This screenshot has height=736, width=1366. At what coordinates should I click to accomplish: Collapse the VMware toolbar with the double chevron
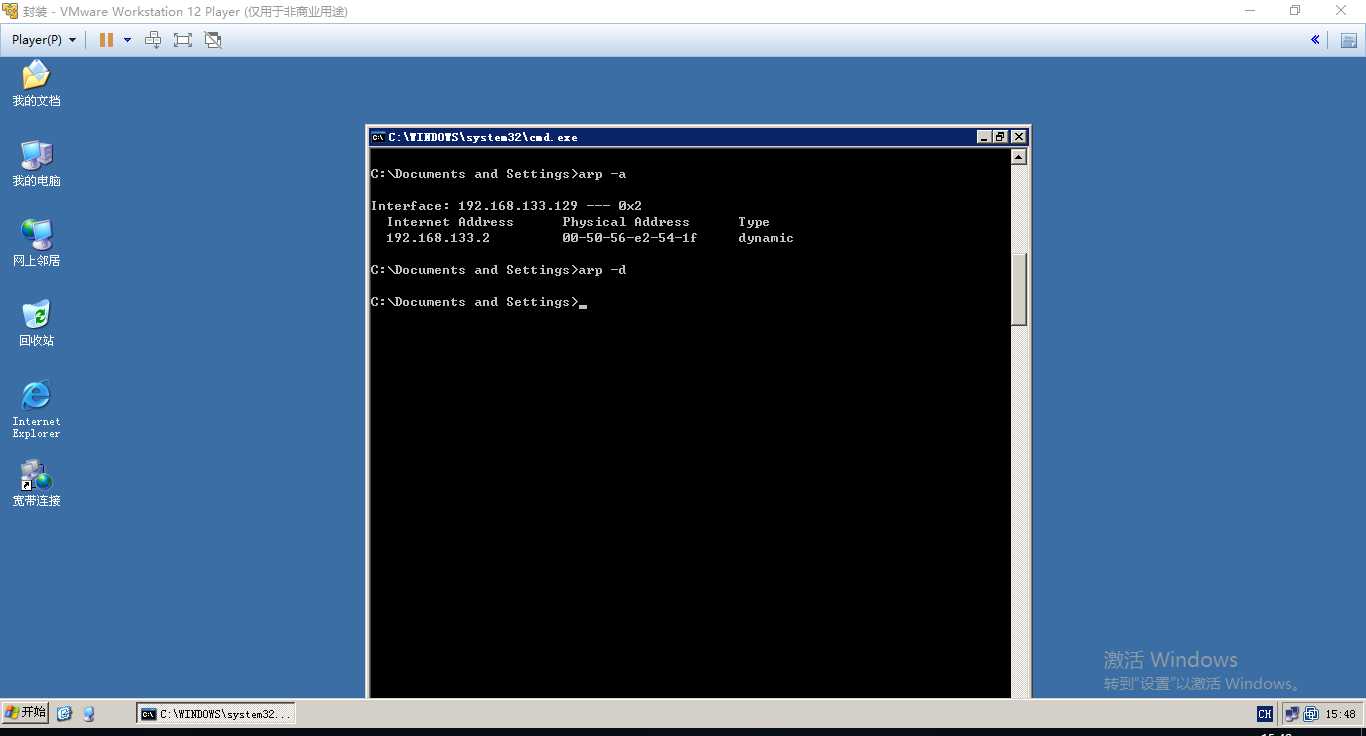(1315, 40)
